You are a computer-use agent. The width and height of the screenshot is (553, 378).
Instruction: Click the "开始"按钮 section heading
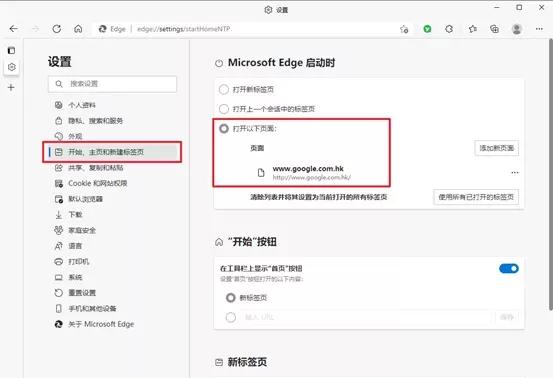(x=252, y=242)
